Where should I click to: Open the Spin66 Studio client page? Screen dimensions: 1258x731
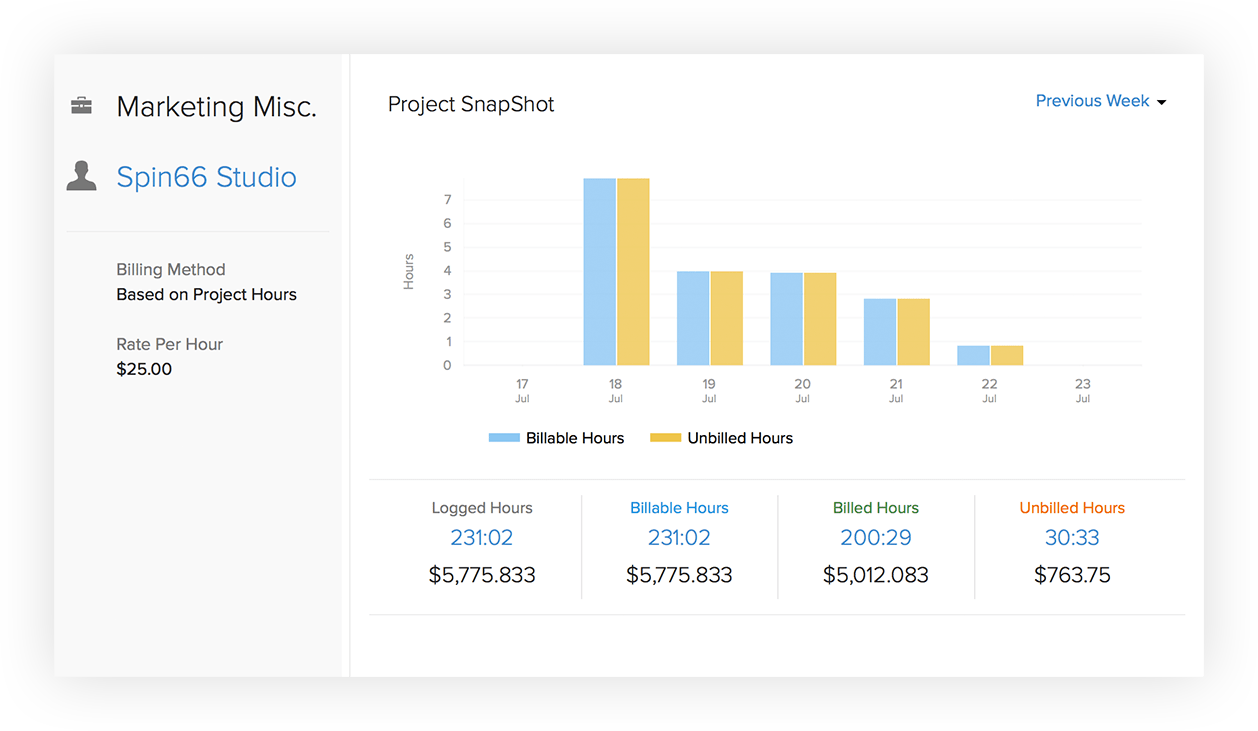point(206,177)
